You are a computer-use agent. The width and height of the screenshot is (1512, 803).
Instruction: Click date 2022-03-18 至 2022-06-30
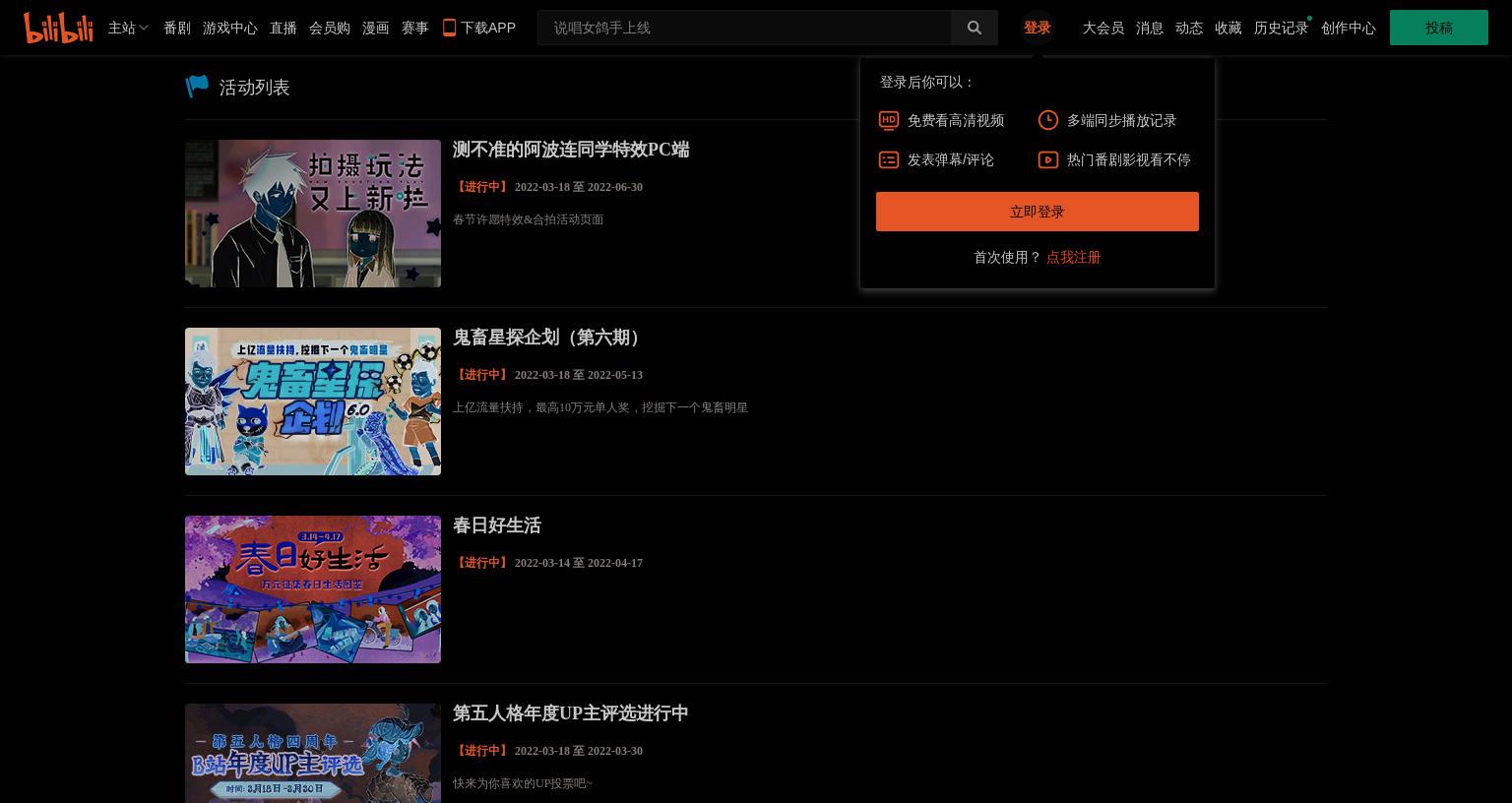click(x=579, y=187)
